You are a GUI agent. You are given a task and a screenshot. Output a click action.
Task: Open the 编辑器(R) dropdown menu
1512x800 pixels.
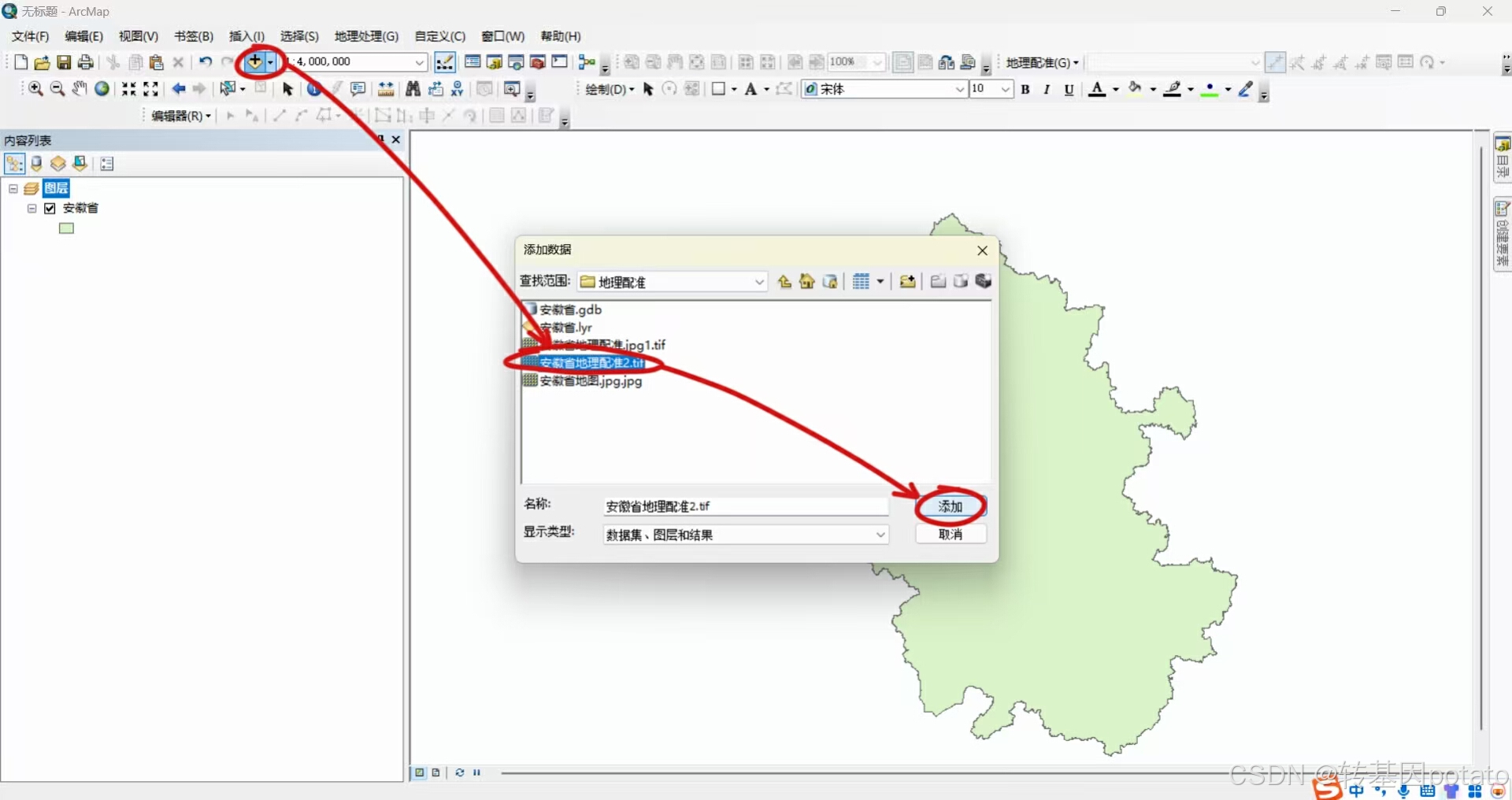click(181, 116)
